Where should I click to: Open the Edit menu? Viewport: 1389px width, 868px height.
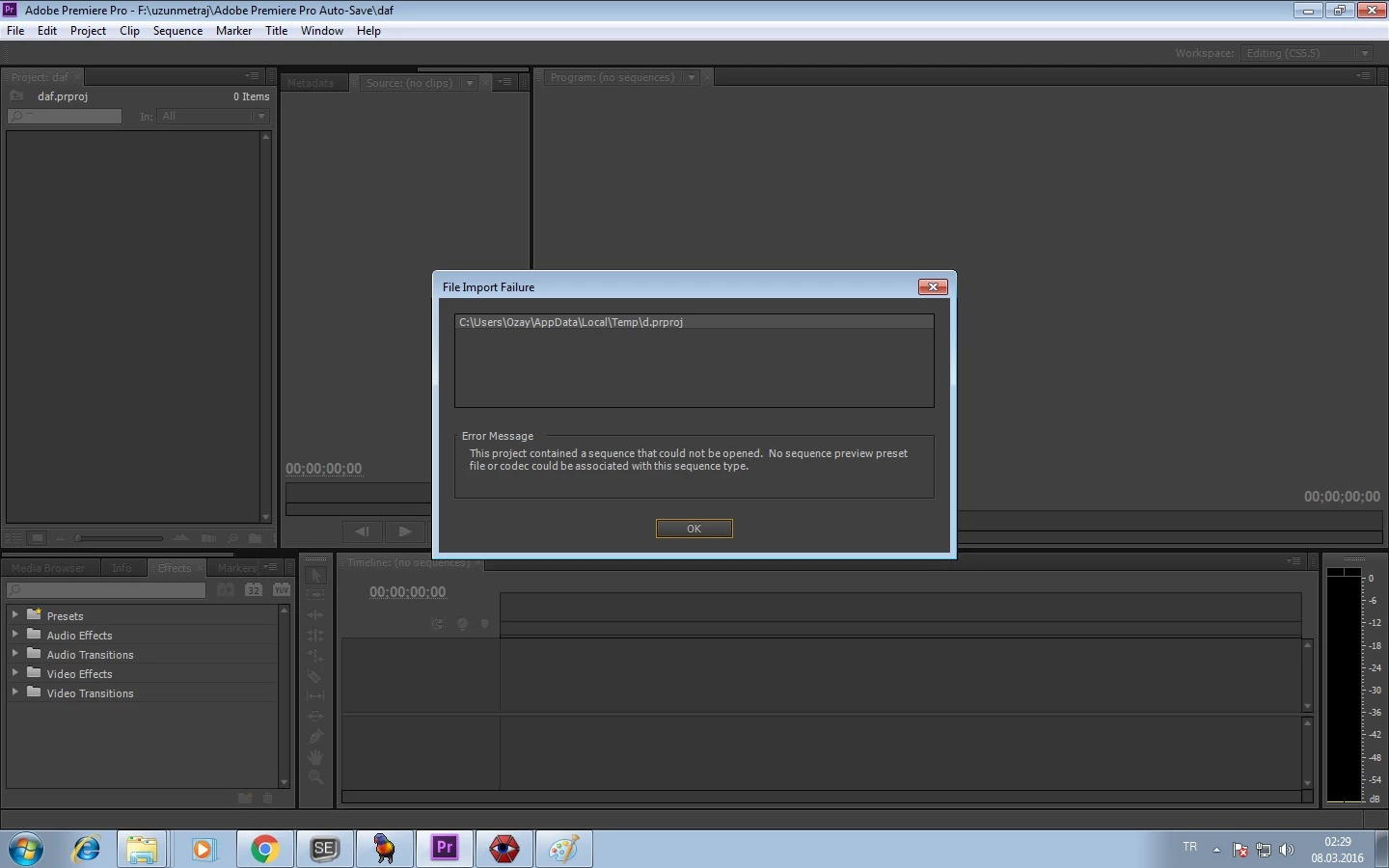pos(47,31)
